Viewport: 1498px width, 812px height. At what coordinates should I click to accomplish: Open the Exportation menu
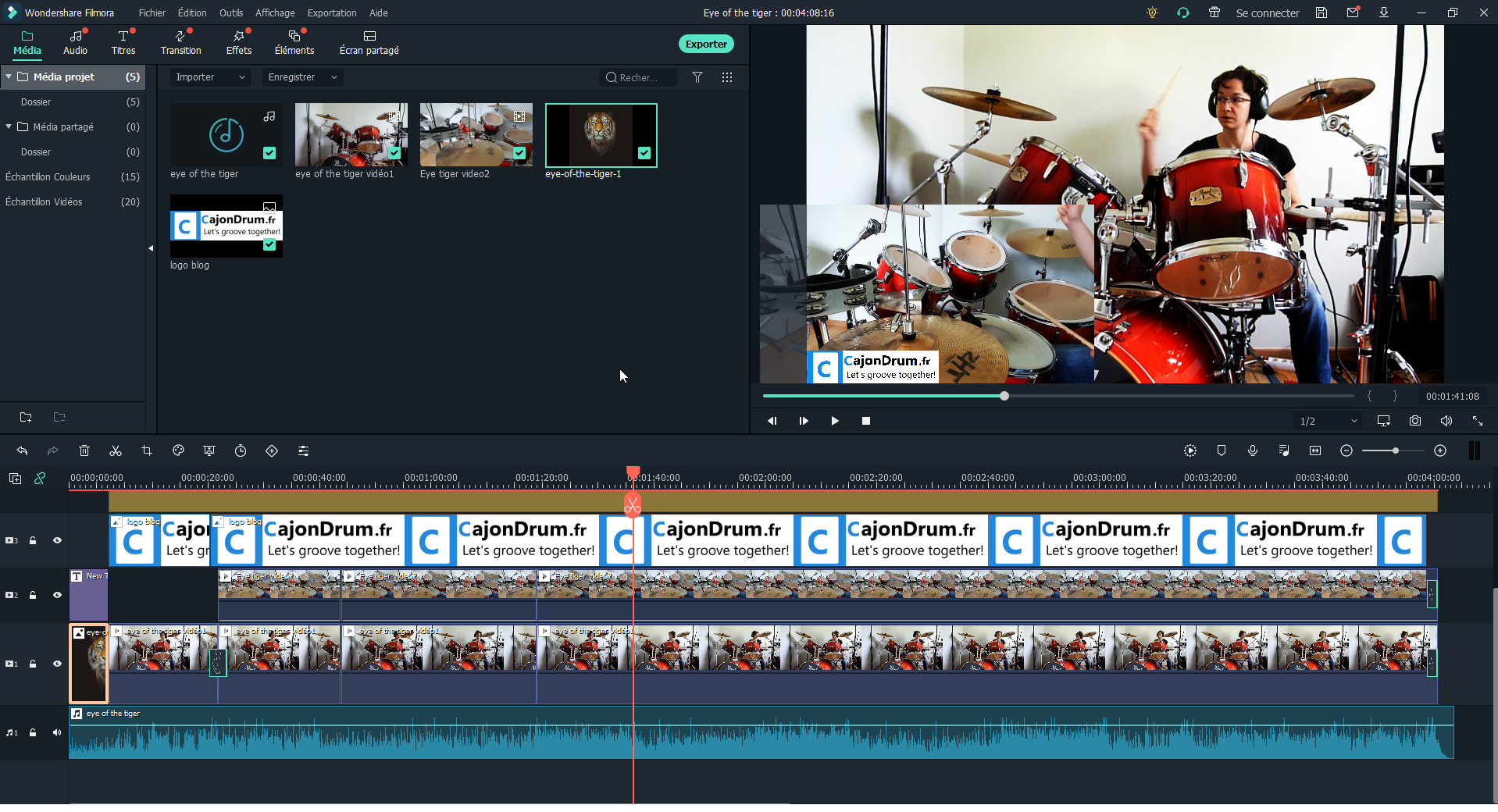tap(332, 12)
